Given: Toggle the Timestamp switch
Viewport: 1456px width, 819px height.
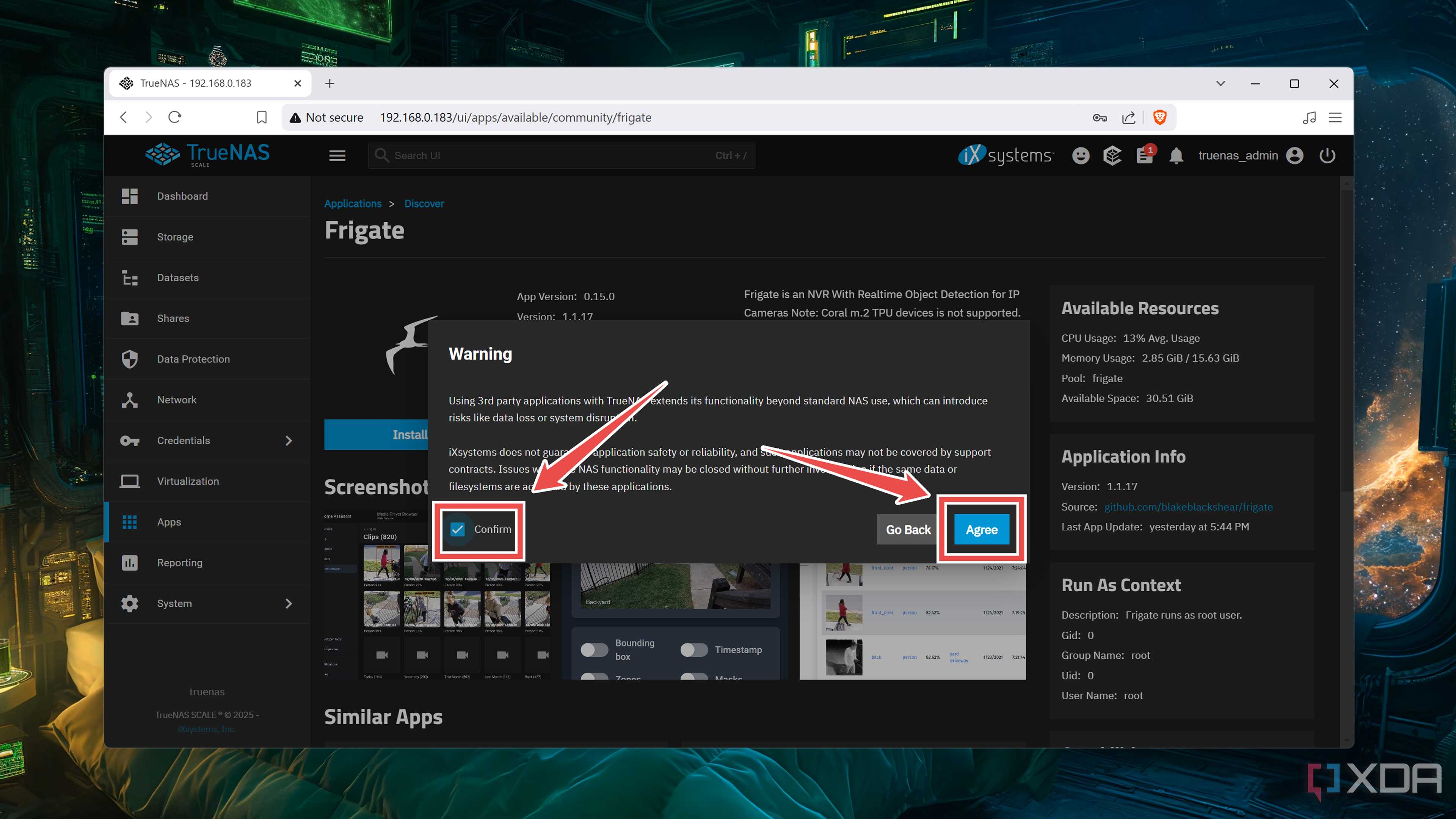Looking at the screenshot, I should pyautogui.click(x=693, y=650).
